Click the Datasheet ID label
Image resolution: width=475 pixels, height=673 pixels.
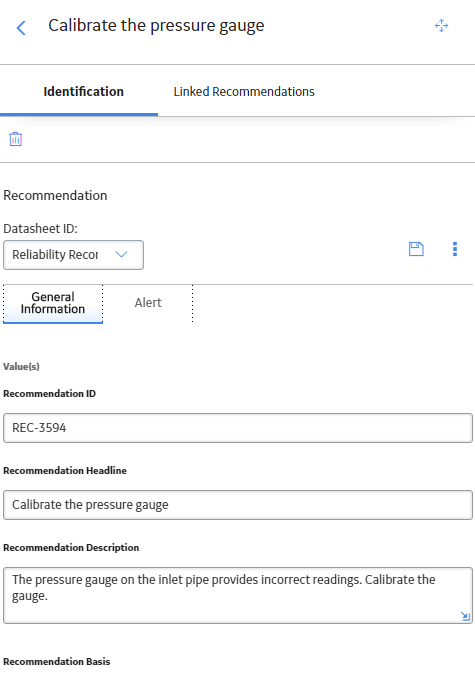(x=40, y=228)
